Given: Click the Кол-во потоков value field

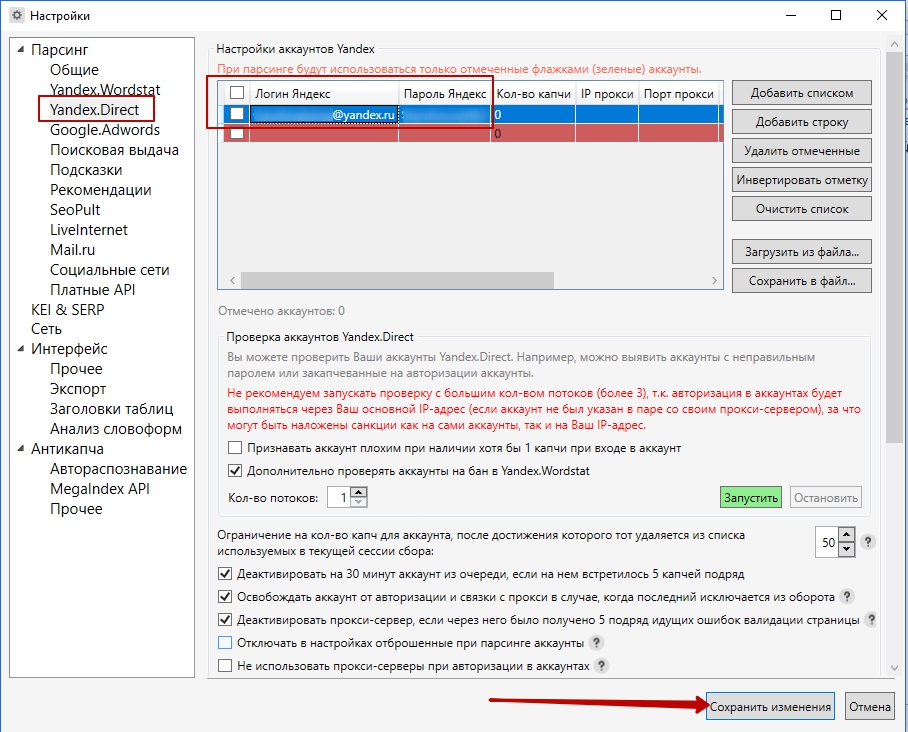Looking at the screenshot, I should (x=339, y=497).
